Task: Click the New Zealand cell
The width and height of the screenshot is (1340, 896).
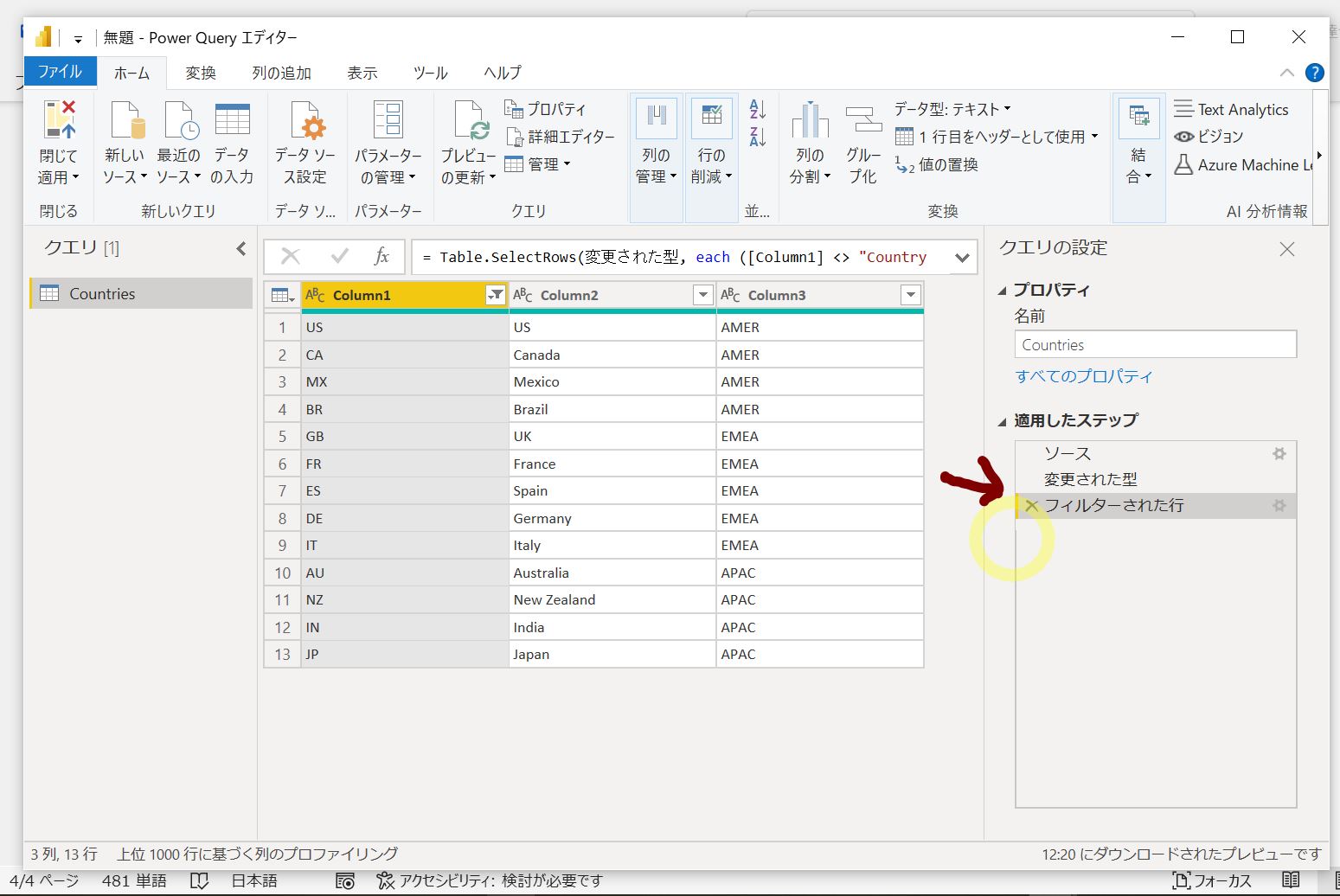Action: point(612,599)
